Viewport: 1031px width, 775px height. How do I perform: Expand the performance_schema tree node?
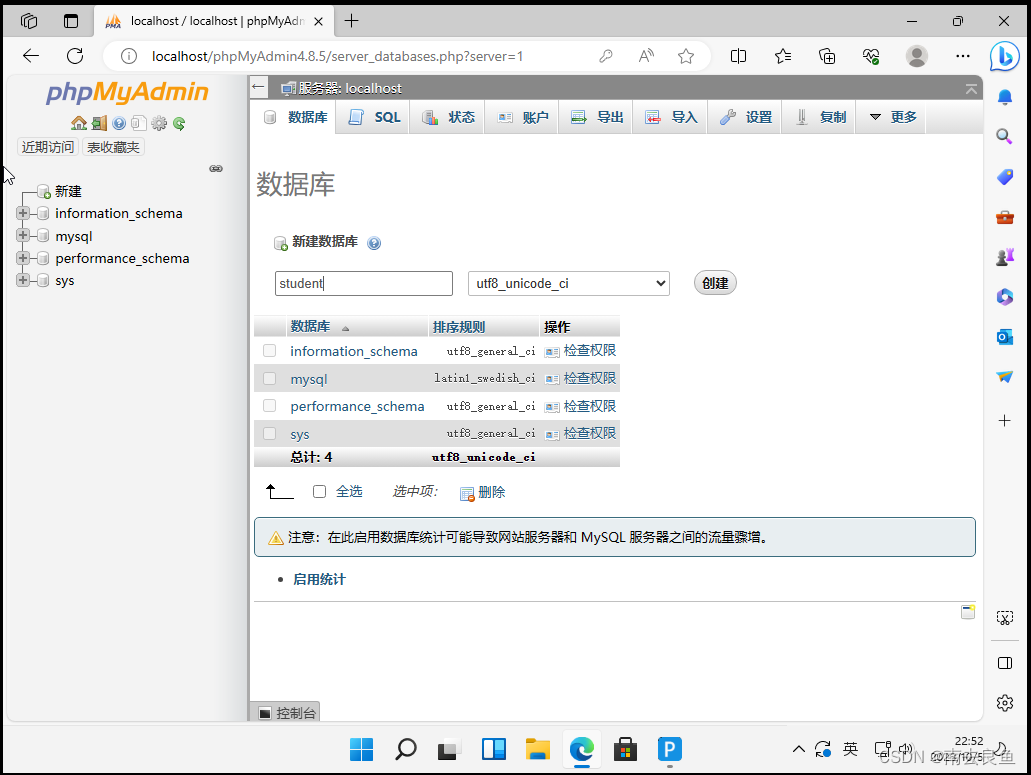22,258
